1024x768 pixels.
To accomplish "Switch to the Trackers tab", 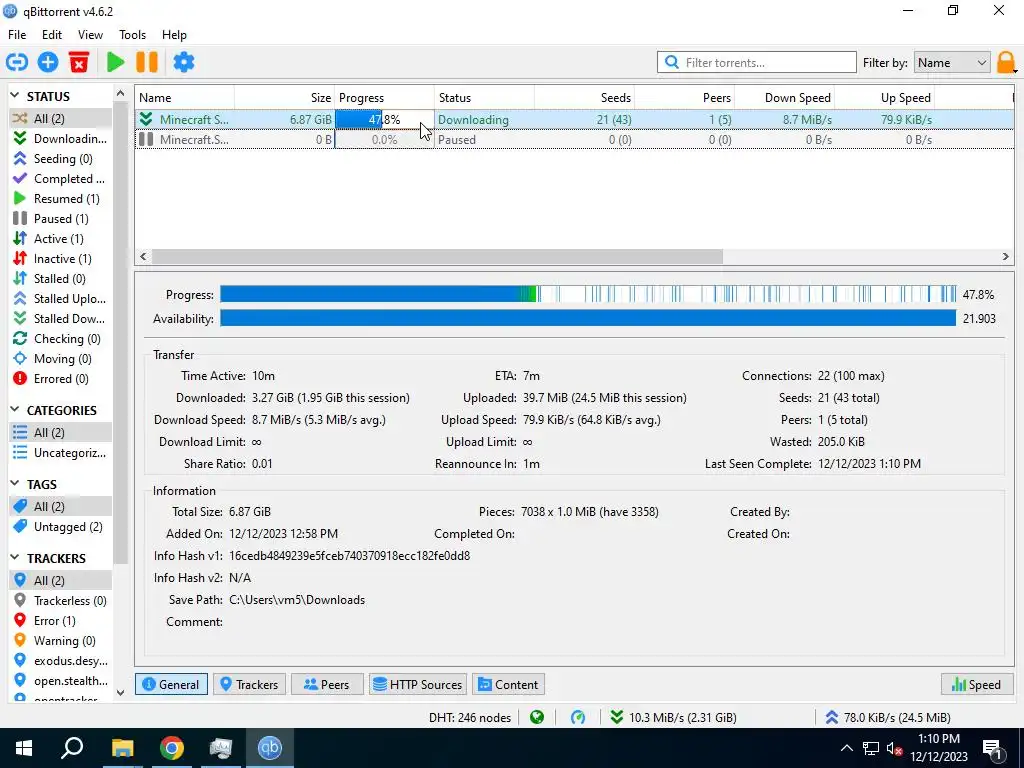I will [x=249, y=684].
